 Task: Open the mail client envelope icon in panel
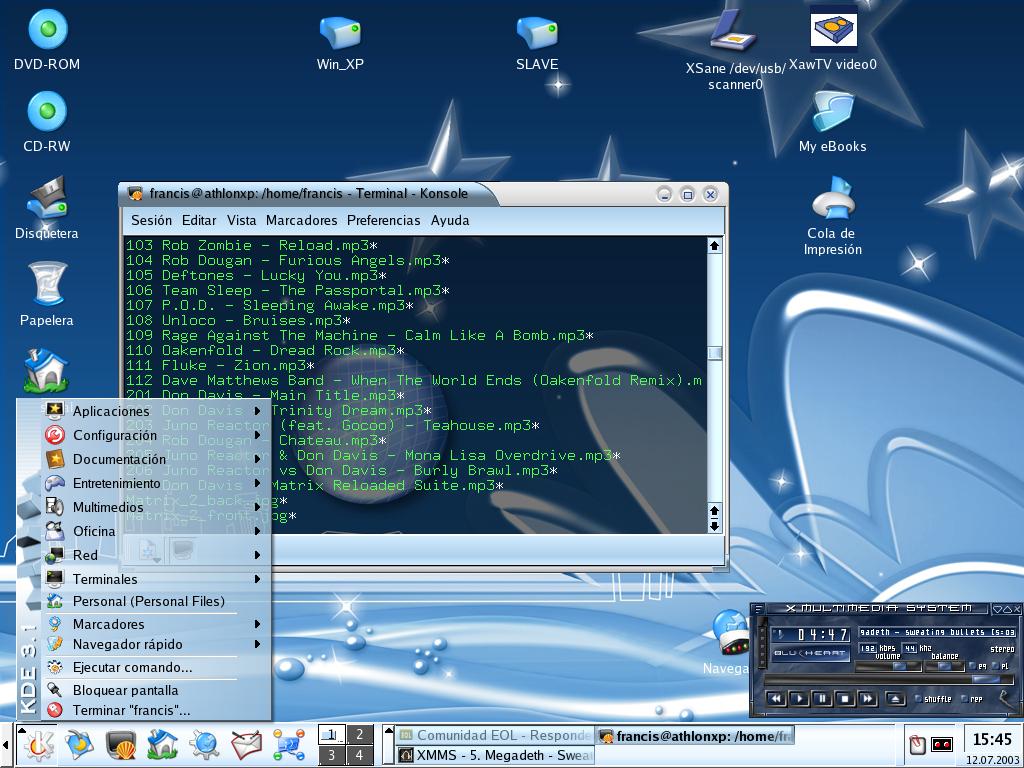point(246,745)
